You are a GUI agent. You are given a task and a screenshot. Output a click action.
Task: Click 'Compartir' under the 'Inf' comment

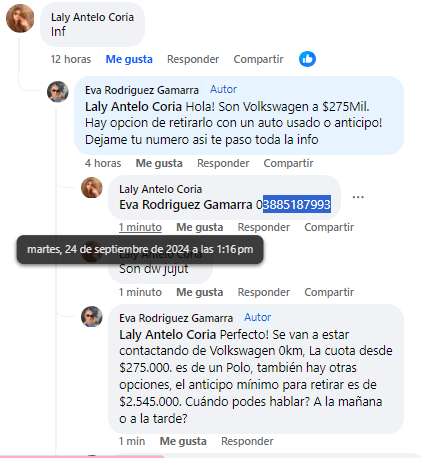[x=258, y=59]
